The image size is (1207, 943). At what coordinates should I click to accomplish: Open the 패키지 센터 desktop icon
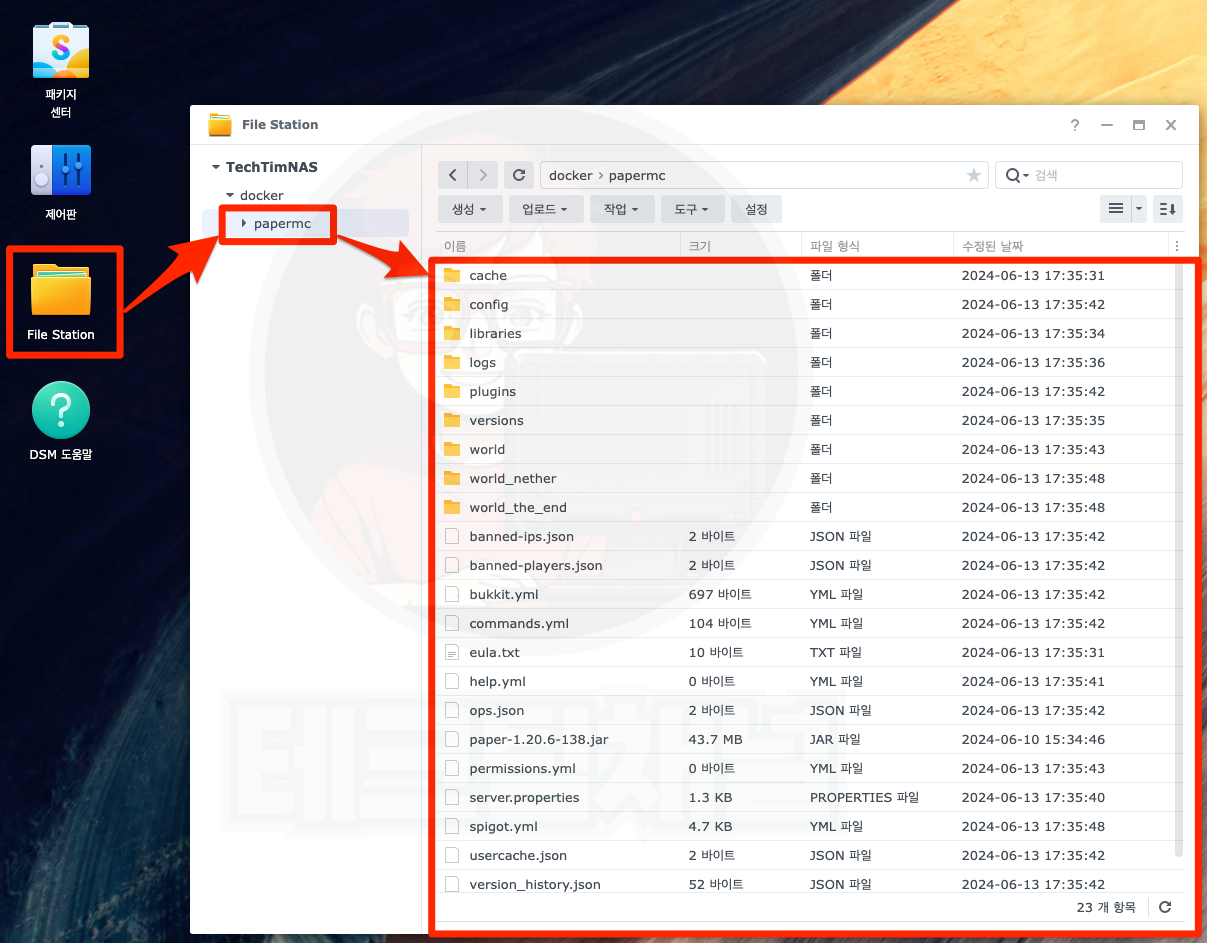pos(61,52)
